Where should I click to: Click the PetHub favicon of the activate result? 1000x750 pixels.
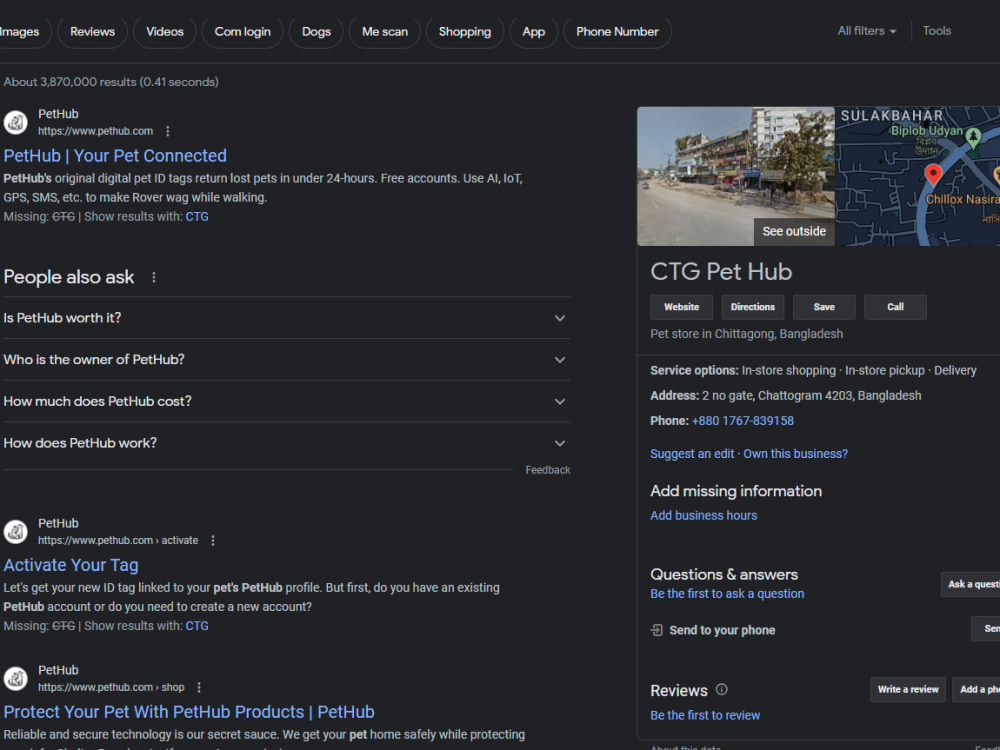[x=16, y=532]
